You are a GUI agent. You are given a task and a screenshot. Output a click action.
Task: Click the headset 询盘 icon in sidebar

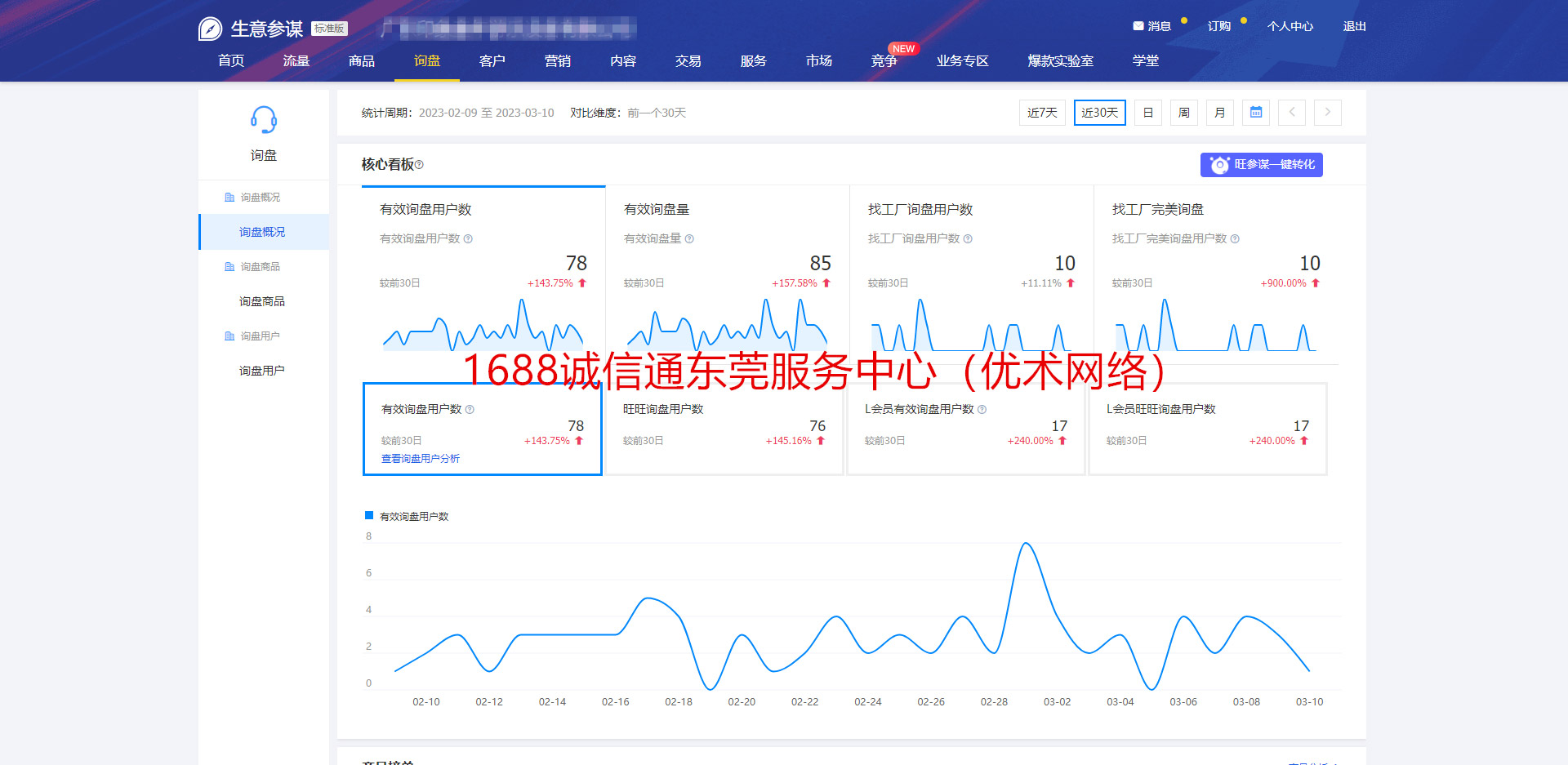tap(263, 120)
